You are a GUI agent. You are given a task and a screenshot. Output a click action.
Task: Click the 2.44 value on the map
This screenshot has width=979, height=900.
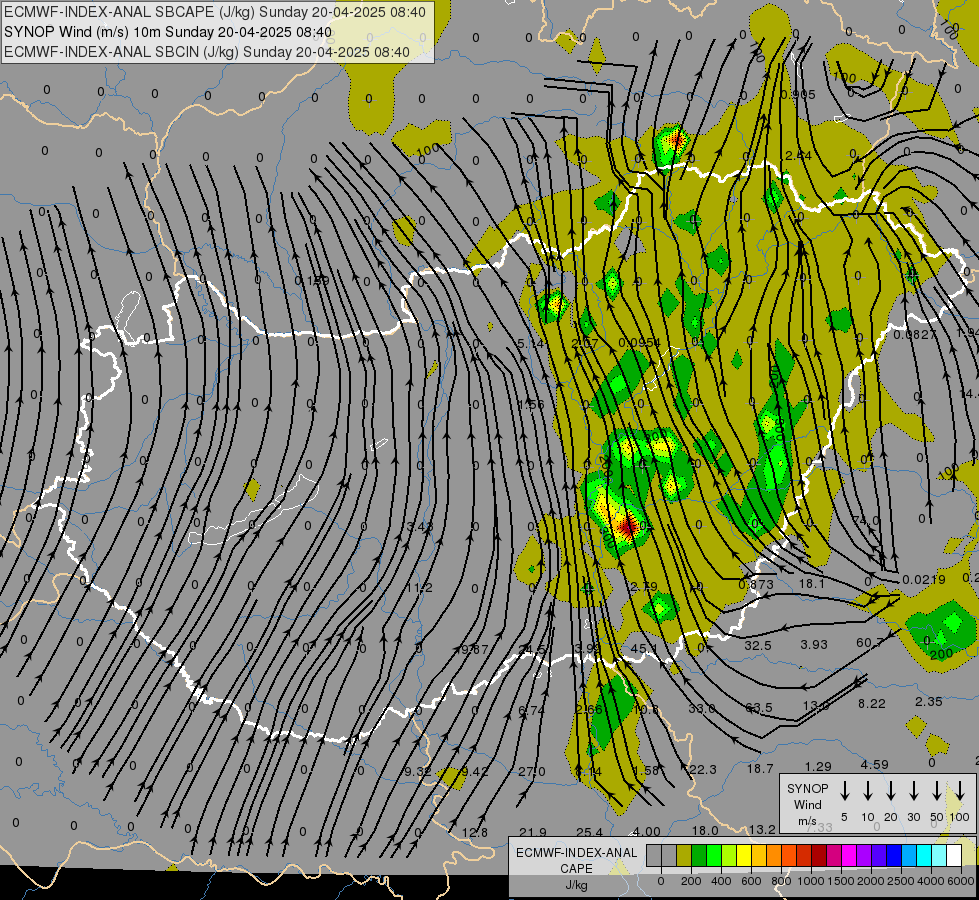(x=798, y=156)
